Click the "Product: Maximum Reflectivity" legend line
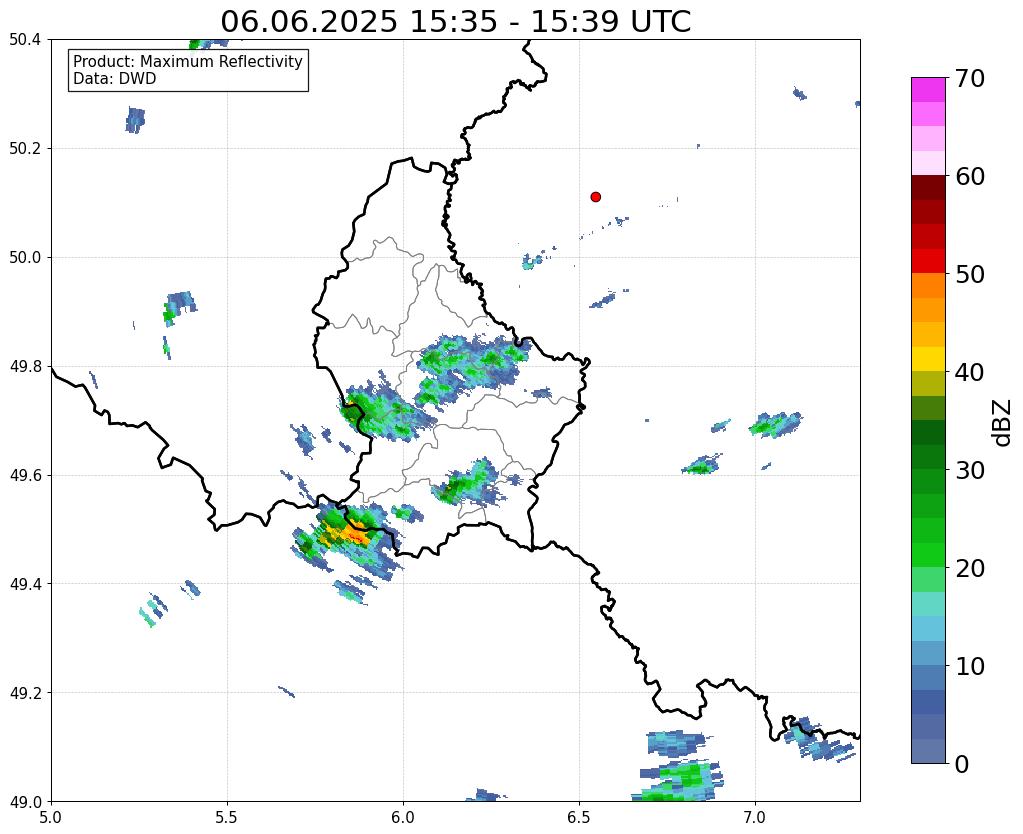Screen dimensions: 1023x834 [x=188, y=61]
